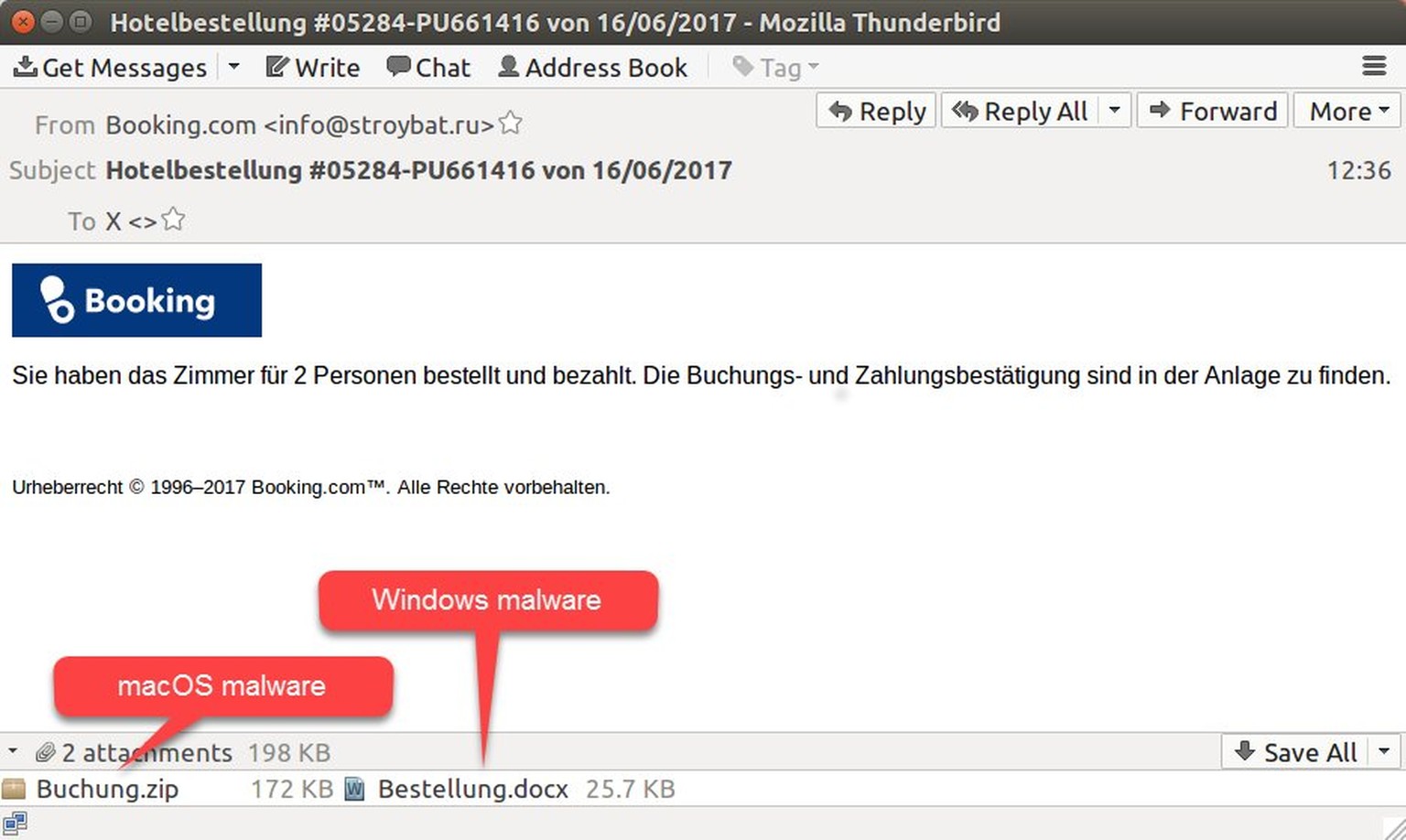Click the Buchung.zip archive icon

click(14, 789)
